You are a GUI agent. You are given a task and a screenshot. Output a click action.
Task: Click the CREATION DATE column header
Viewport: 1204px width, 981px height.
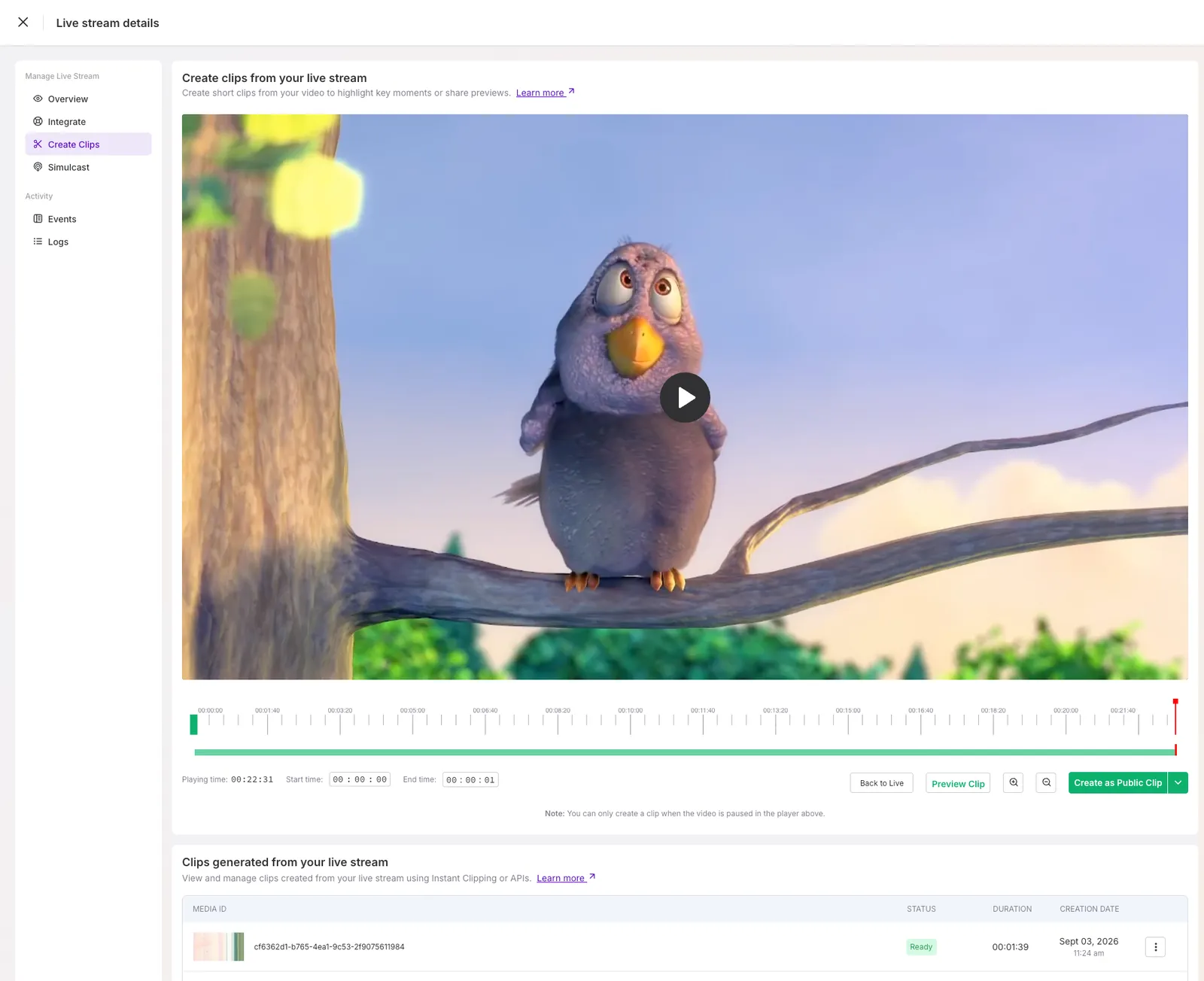pos(1089,909)
